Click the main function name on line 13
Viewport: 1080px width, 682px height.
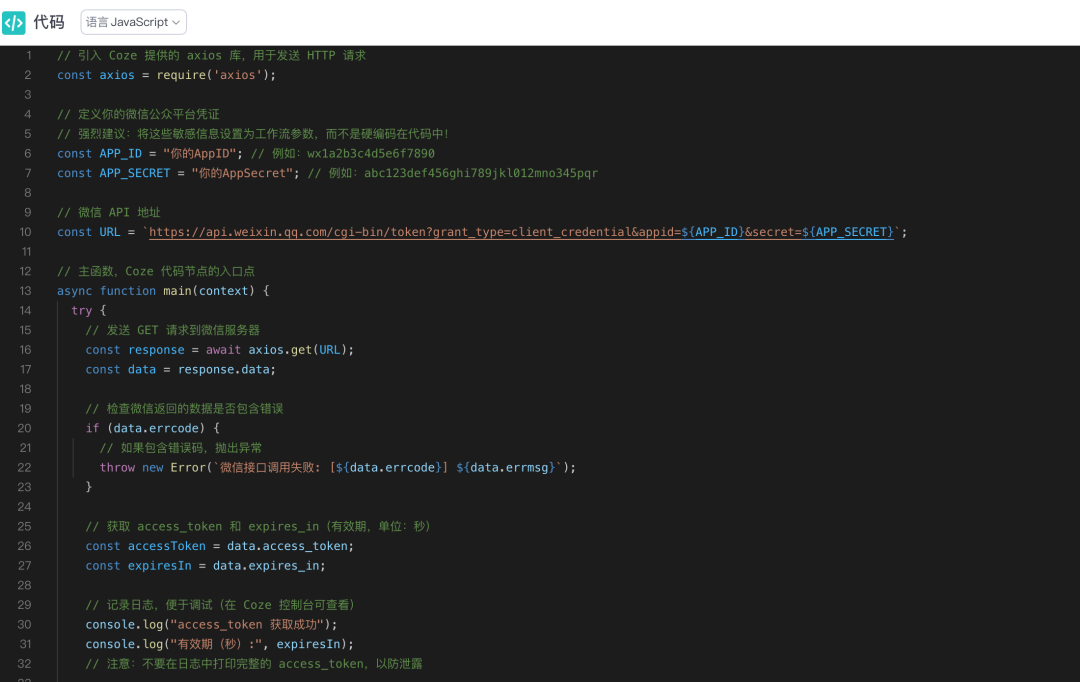pos(177,291)
